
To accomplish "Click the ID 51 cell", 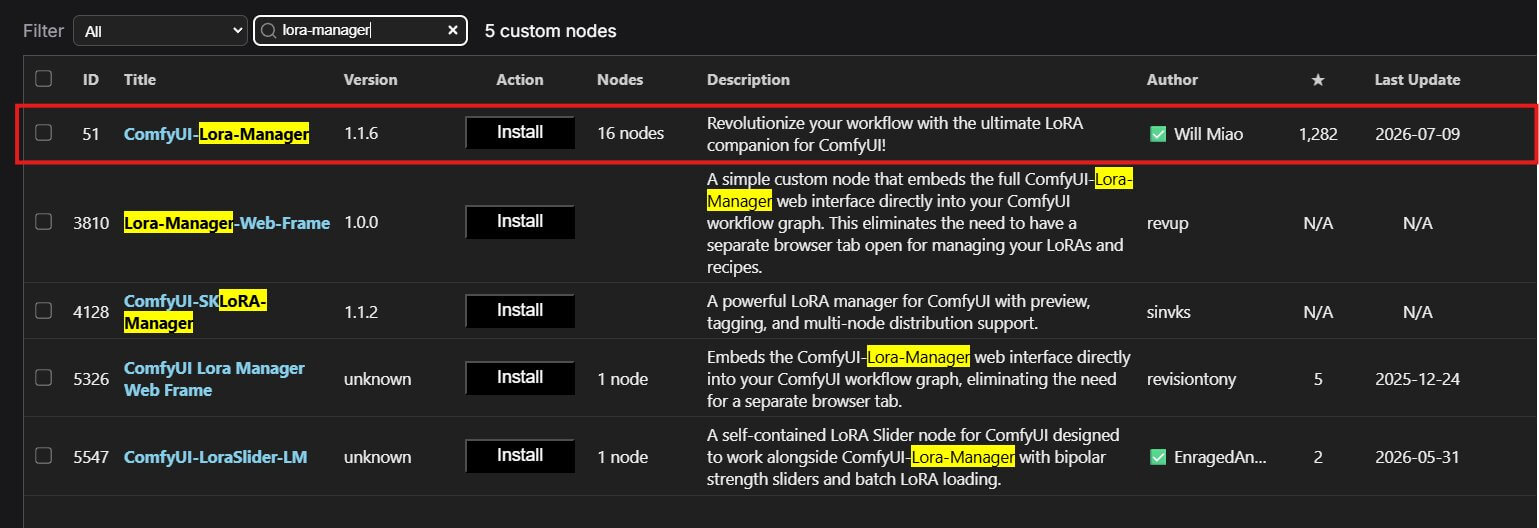I will point(91,133).
